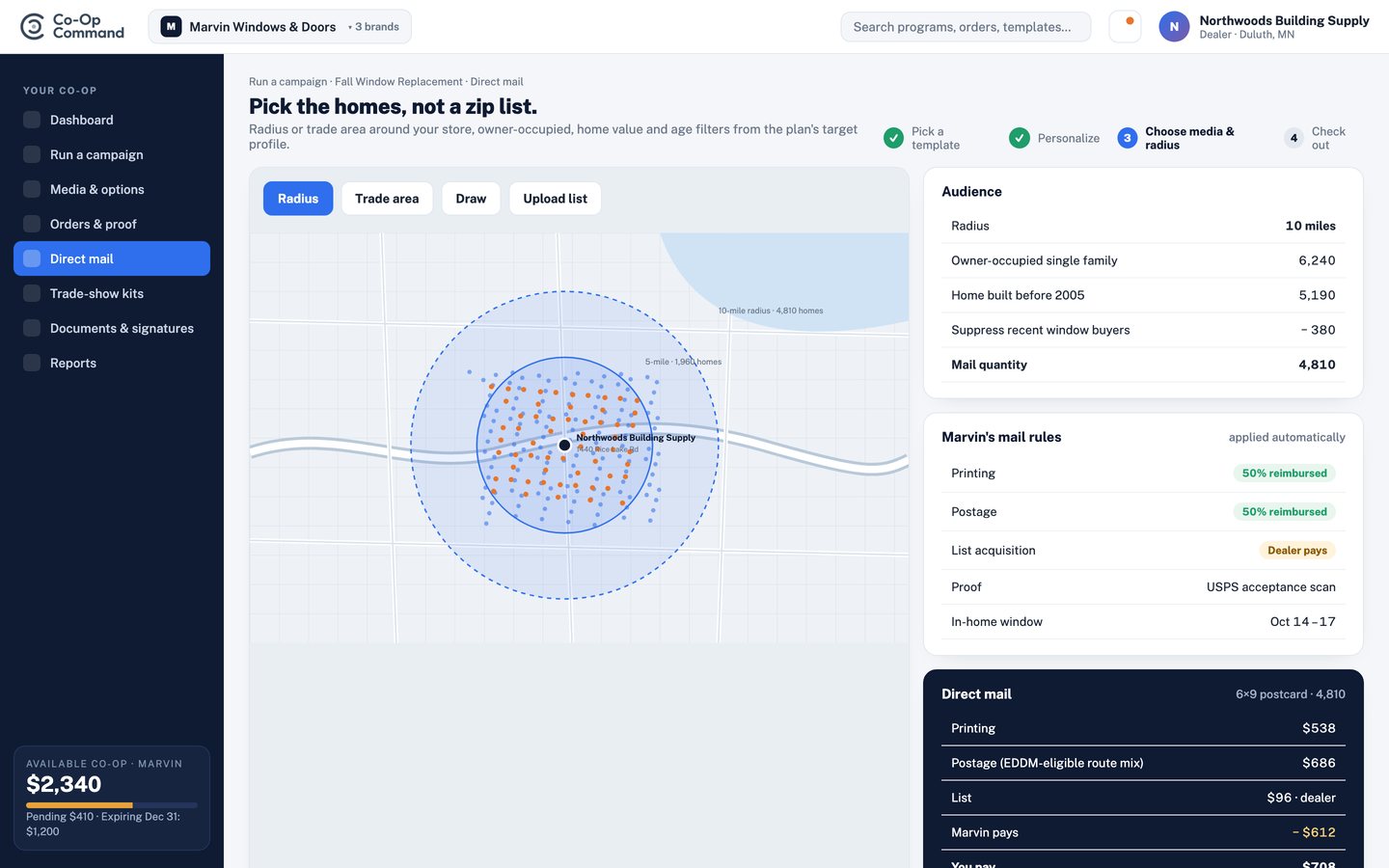Click the In-home window Oct 14–17 date

click(x=1302, y=622)
